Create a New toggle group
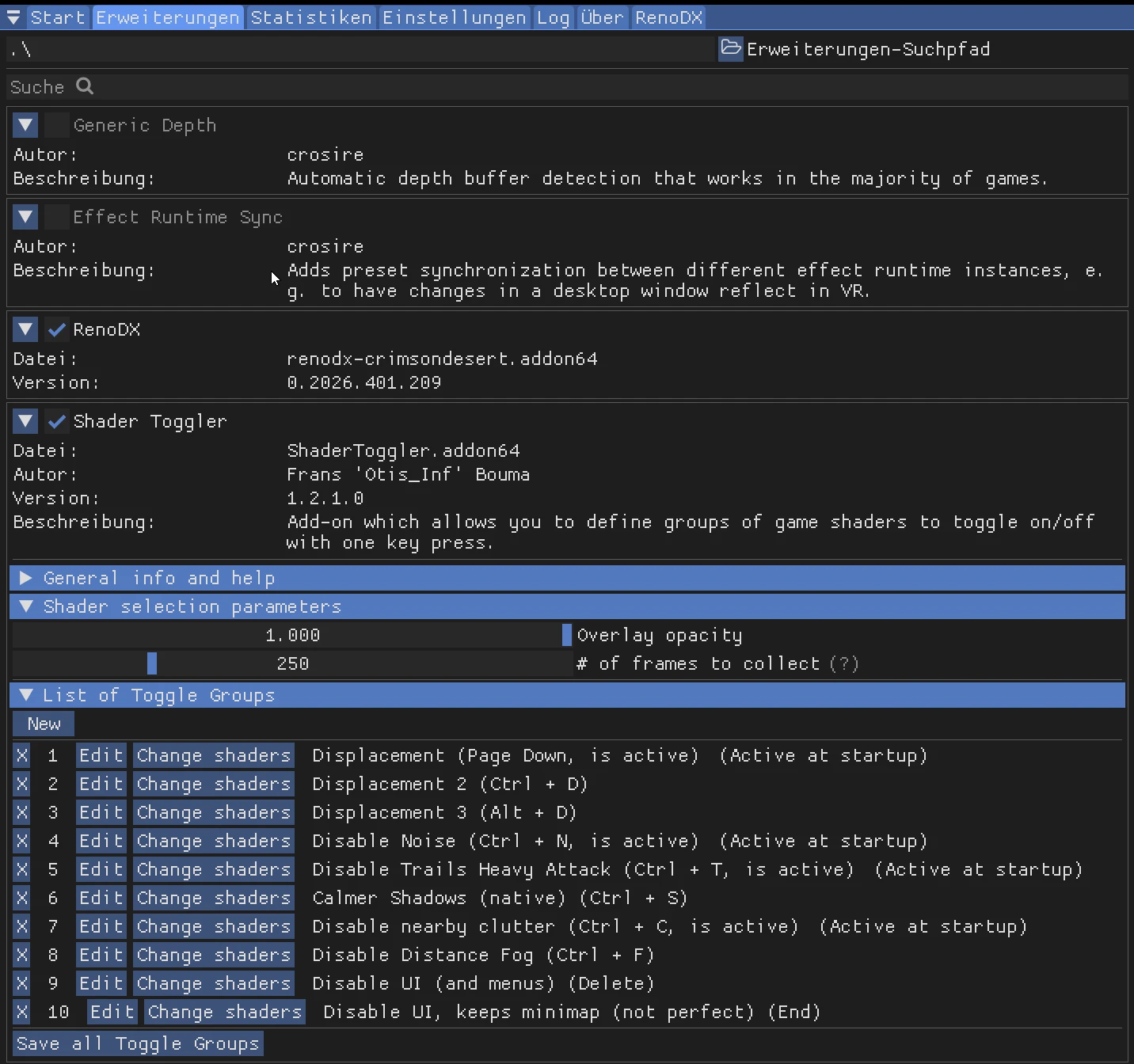The width and height of the screenshot is (1134, 1064). (44, 724)
